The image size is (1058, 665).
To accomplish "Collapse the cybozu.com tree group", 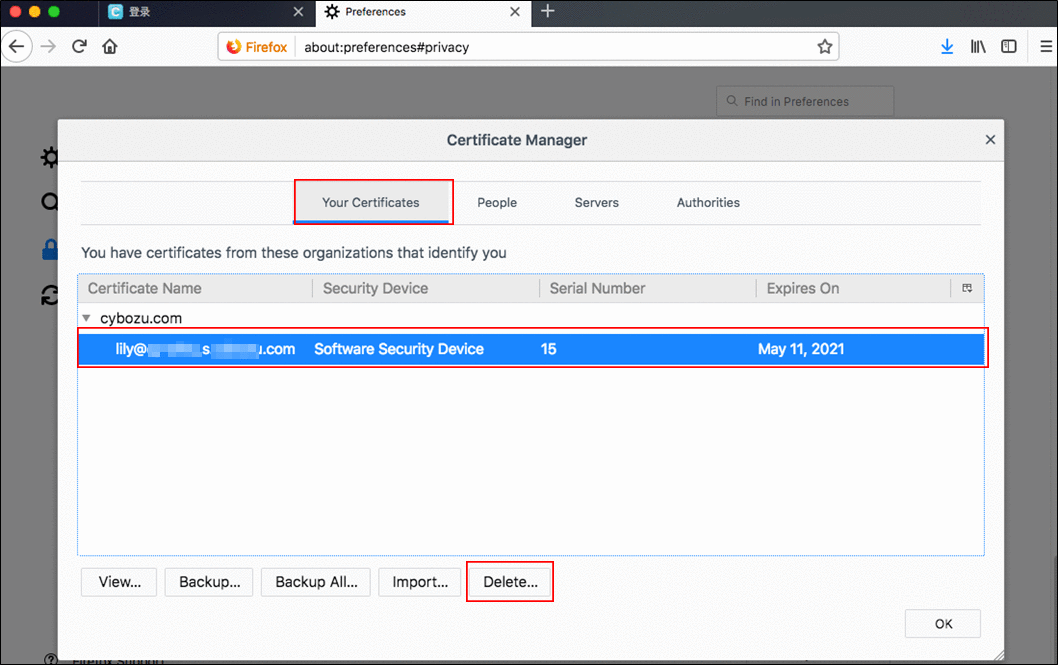I will [x=86, y=318].
